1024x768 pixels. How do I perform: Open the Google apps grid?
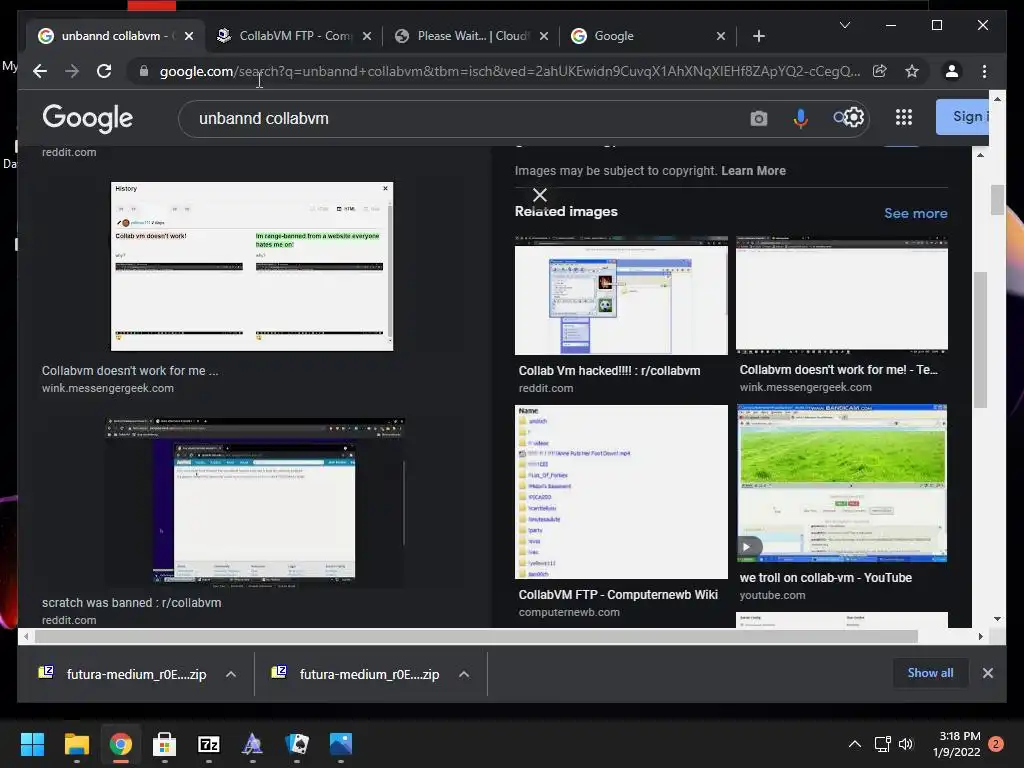pyautogui.click(x=904, y=118)
